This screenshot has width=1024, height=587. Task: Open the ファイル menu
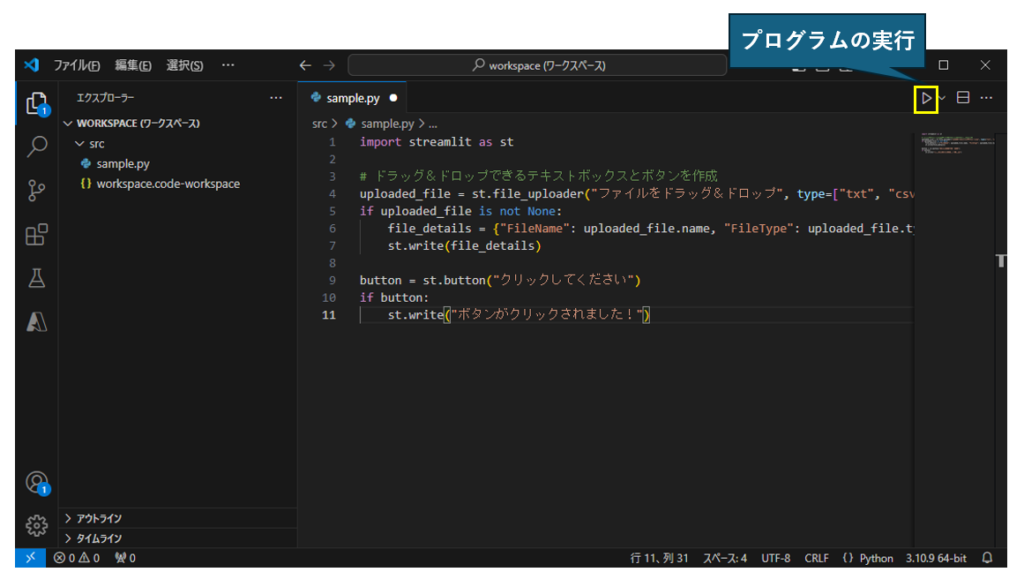pos(76,65)
